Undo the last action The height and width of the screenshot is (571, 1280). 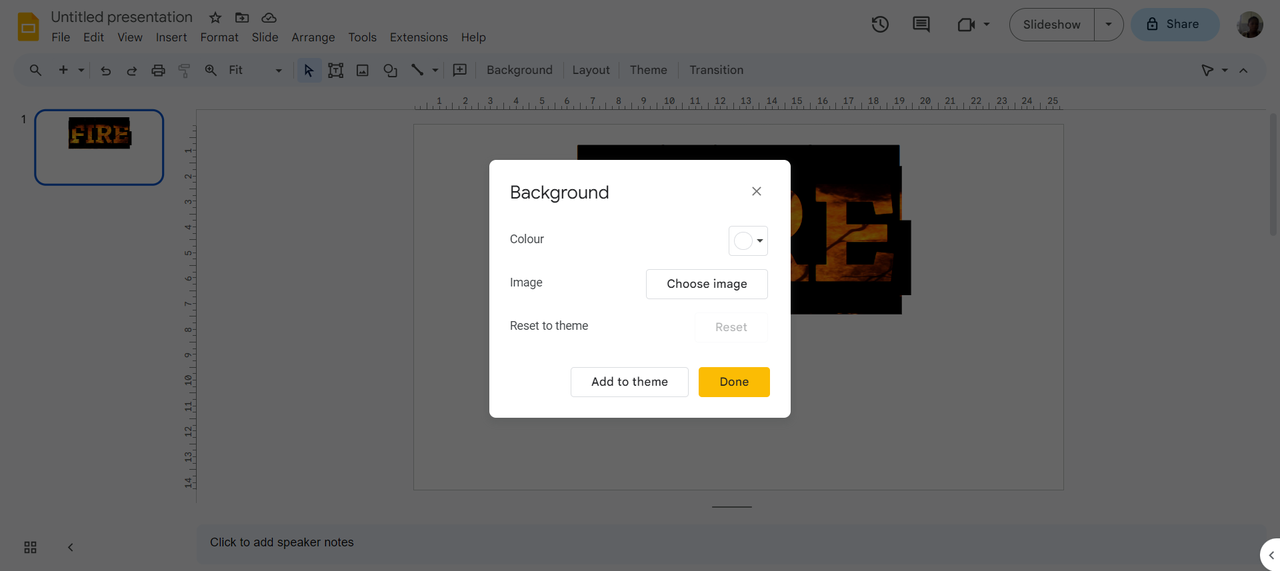(x=105, y=70)
